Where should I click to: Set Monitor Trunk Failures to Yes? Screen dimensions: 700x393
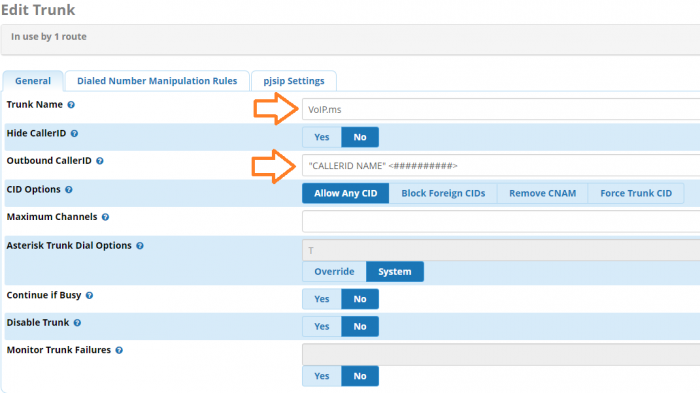point(322,376)
